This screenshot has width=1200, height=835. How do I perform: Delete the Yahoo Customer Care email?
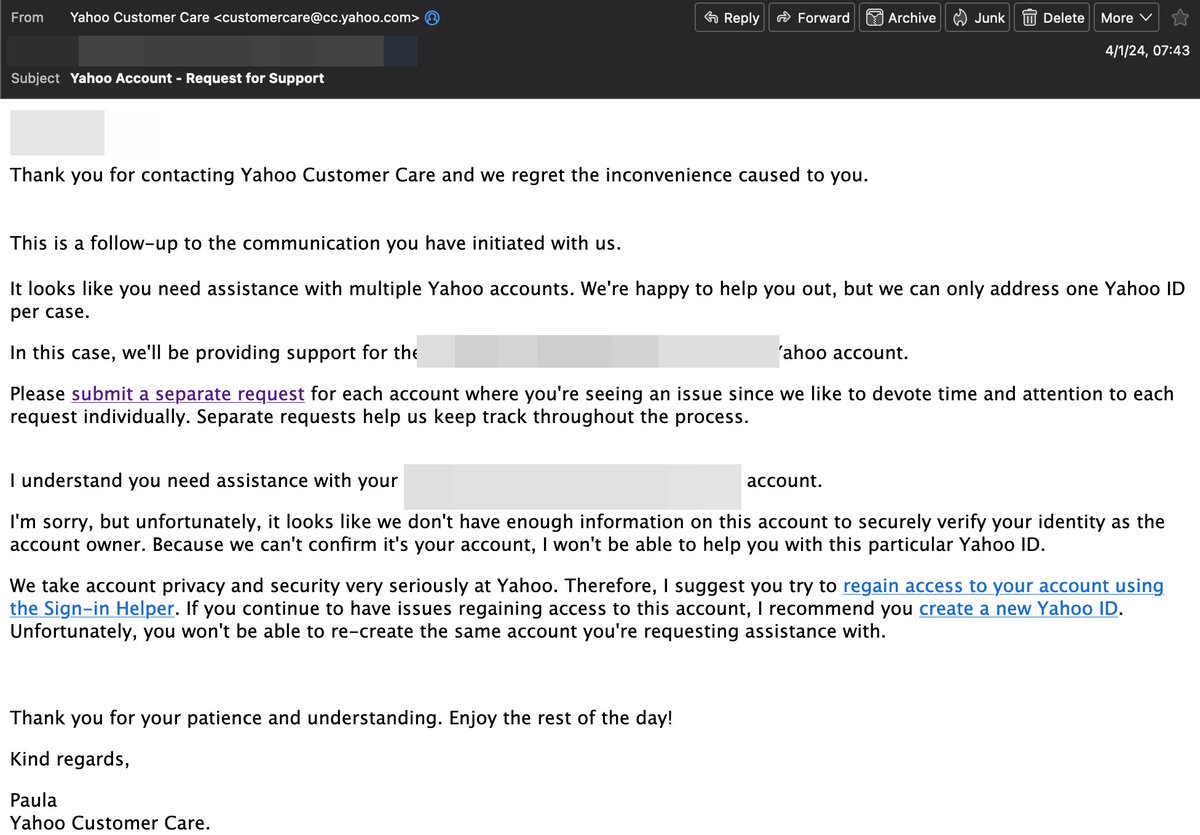tap(1053, 17)
